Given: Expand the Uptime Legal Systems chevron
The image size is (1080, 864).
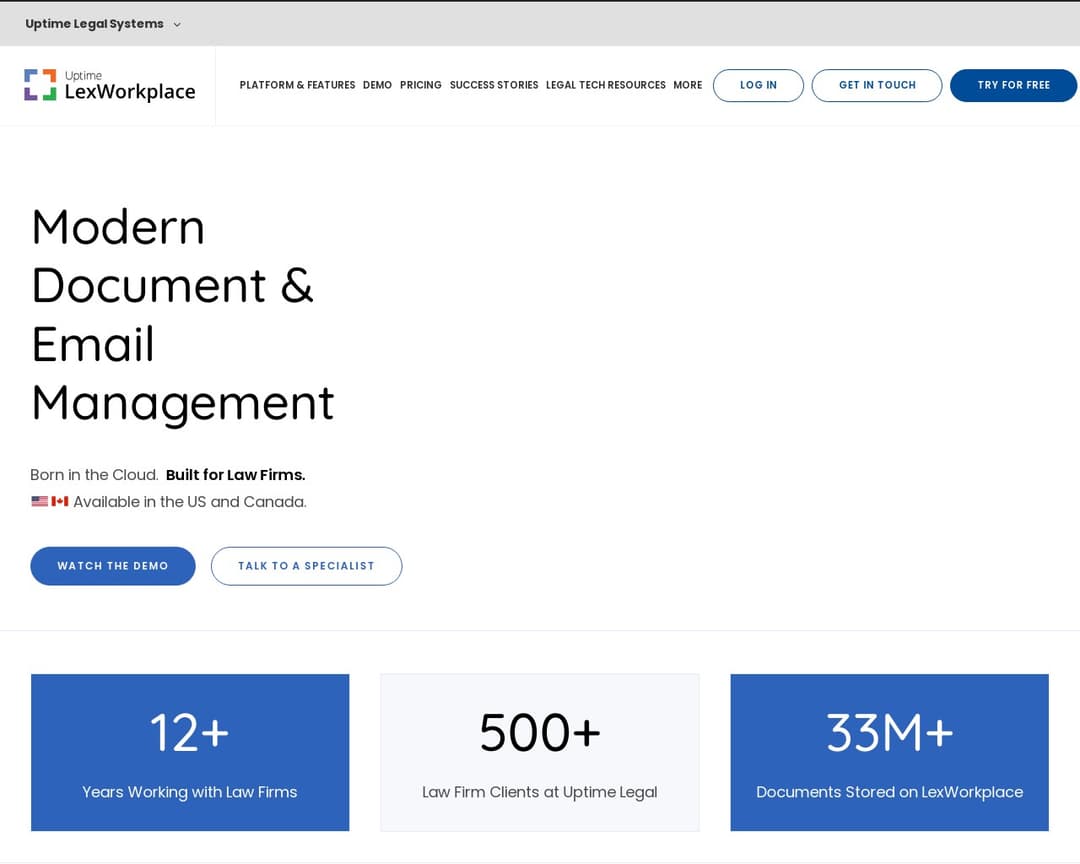Looking at the screenshot, I should [177, 25].
